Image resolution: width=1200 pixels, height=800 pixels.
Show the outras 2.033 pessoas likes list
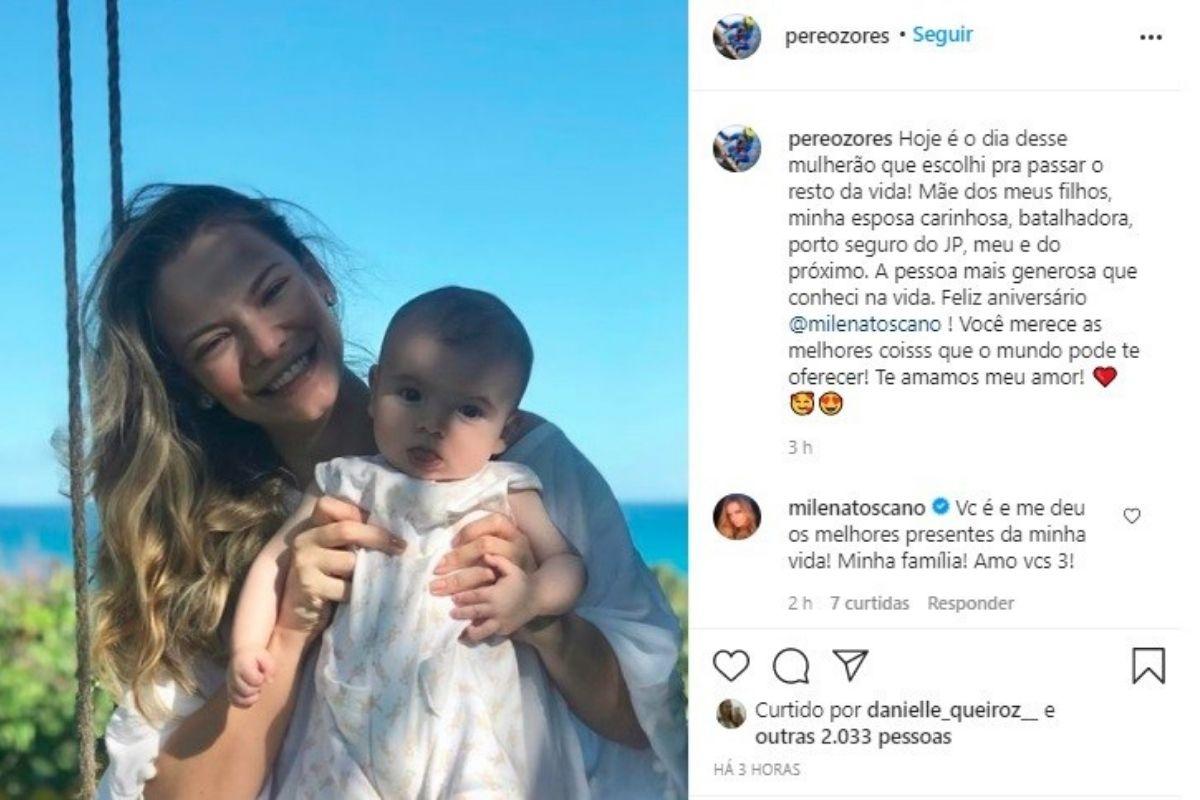[853, 737]
